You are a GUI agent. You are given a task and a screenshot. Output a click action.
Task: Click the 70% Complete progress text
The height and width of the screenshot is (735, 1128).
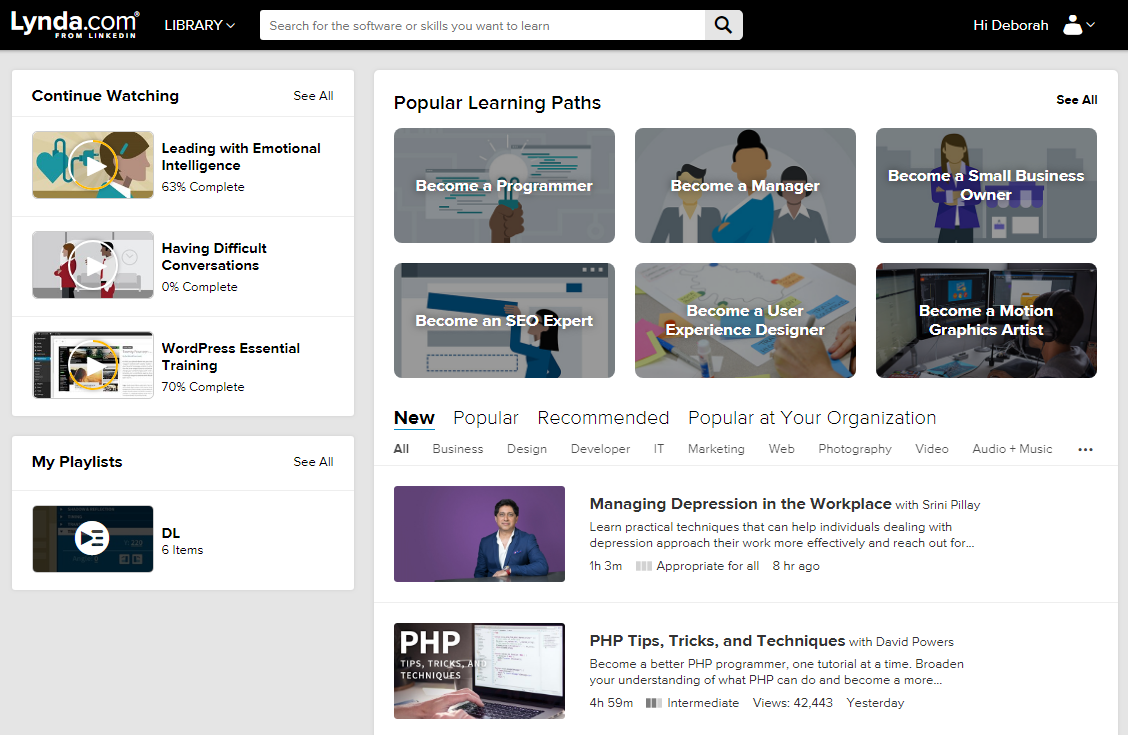pos(203,387)
